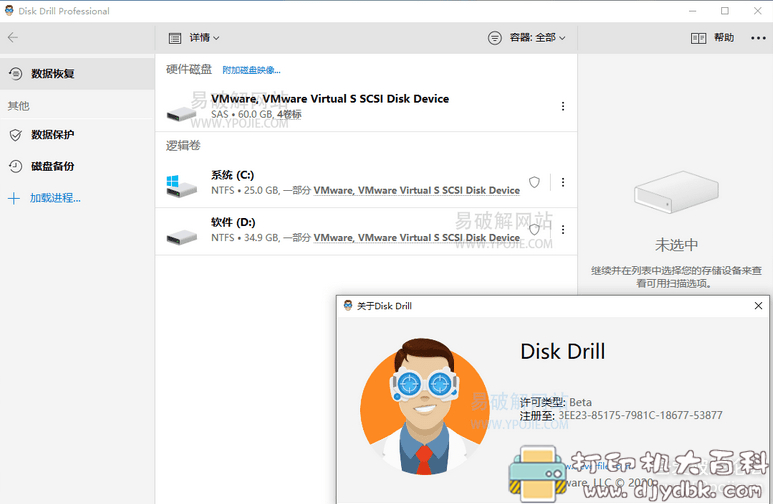Click the parent disk link under 软件 (D:)
The width and height of the screenshot is (773, 504).
pyautogui.click(x=417, y=238)
